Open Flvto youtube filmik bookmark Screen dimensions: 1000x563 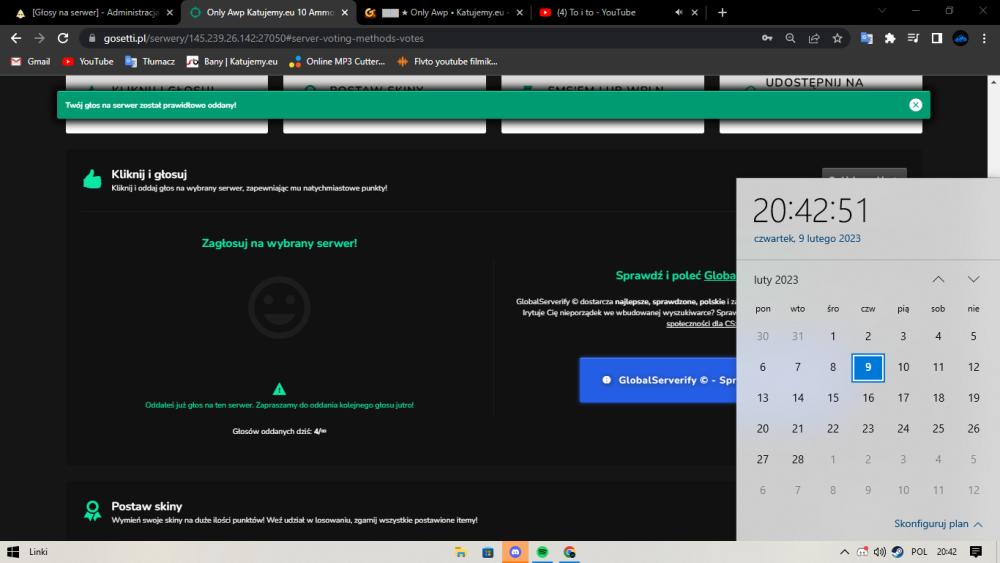pyautogui.click(x=447, y=62)
